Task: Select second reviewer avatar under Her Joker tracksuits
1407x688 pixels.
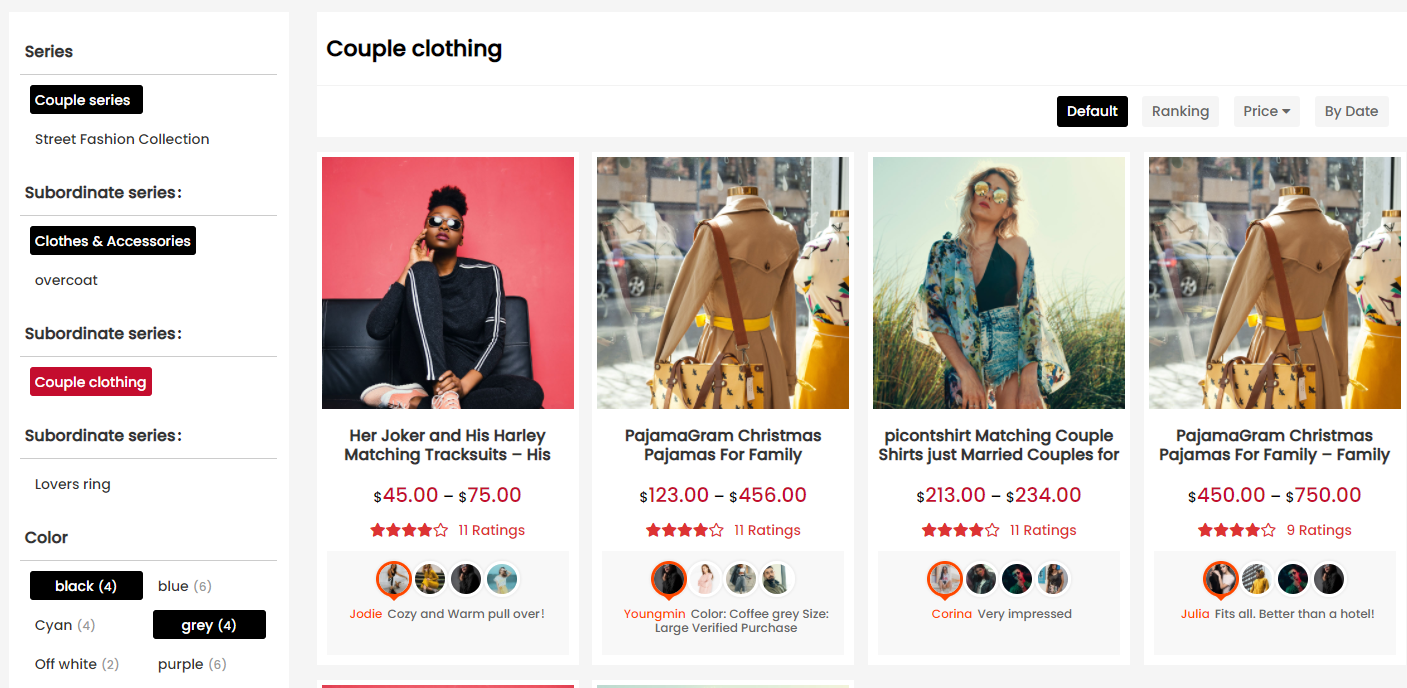Action: 430,579
